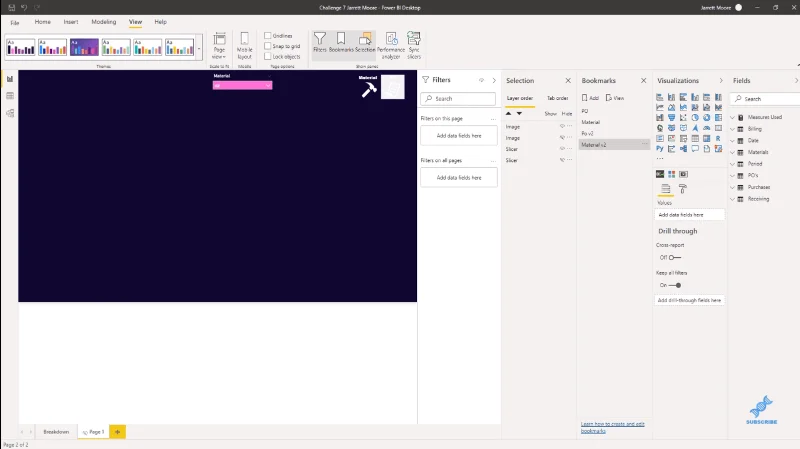Open the Insert ribbon tab

71,22
